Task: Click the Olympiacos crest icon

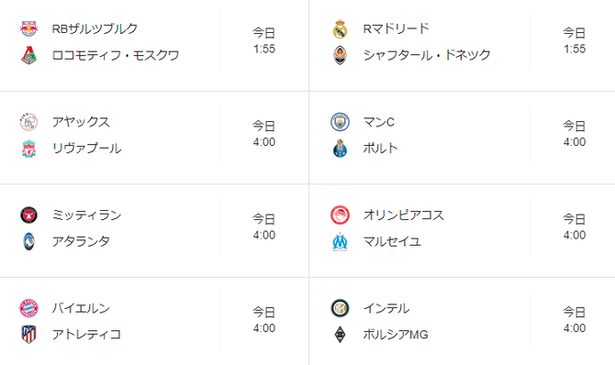Action: tap(340, 215)
